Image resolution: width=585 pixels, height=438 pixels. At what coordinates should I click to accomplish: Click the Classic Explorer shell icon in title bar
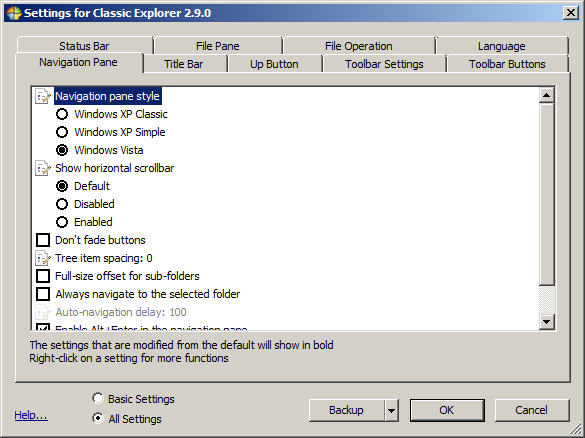pyautogui.click(x=13, y=13)
